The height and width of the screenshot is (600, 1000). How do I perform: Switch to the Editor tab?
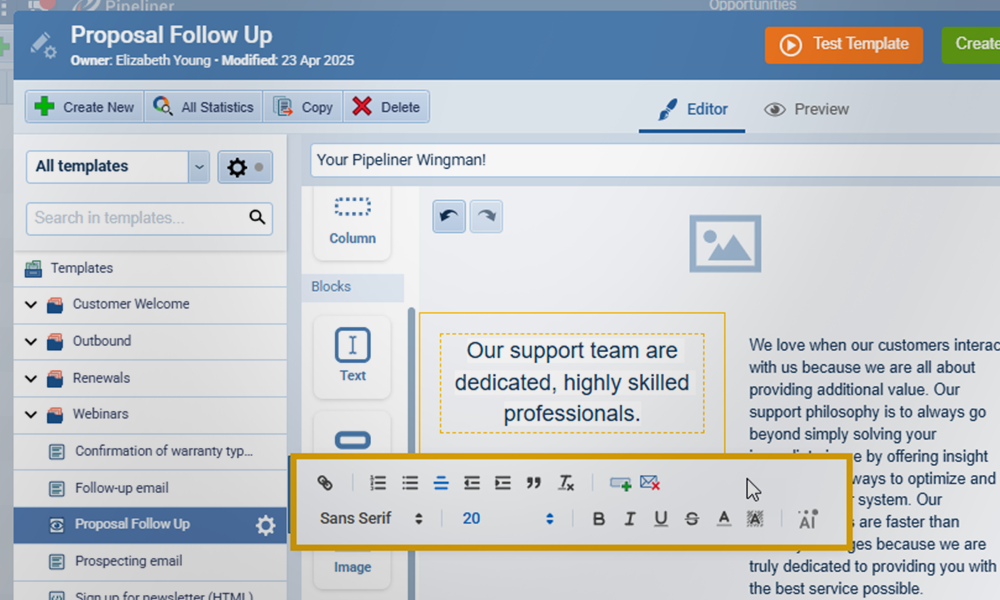click(x=692, y=110)
